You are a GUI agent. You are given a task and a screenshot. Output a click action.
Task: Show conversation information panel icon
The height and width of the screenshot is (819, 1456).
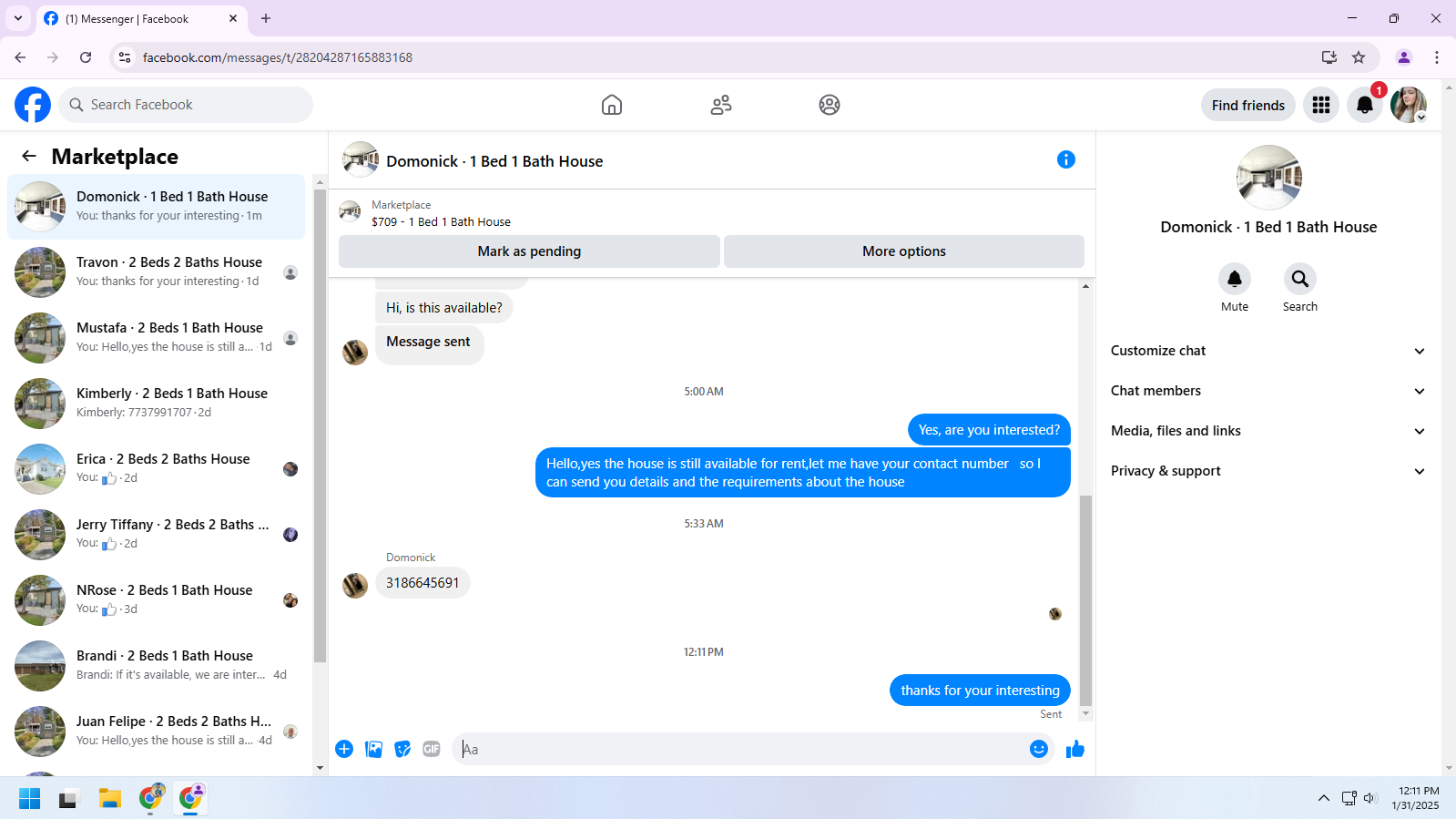[x=1066, y=159]
